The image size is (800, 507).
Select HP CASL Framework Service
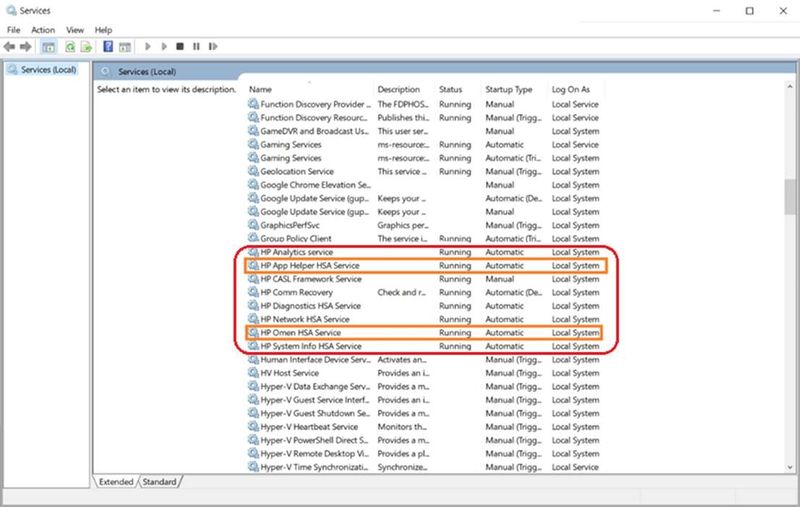(x=425, y=279)
